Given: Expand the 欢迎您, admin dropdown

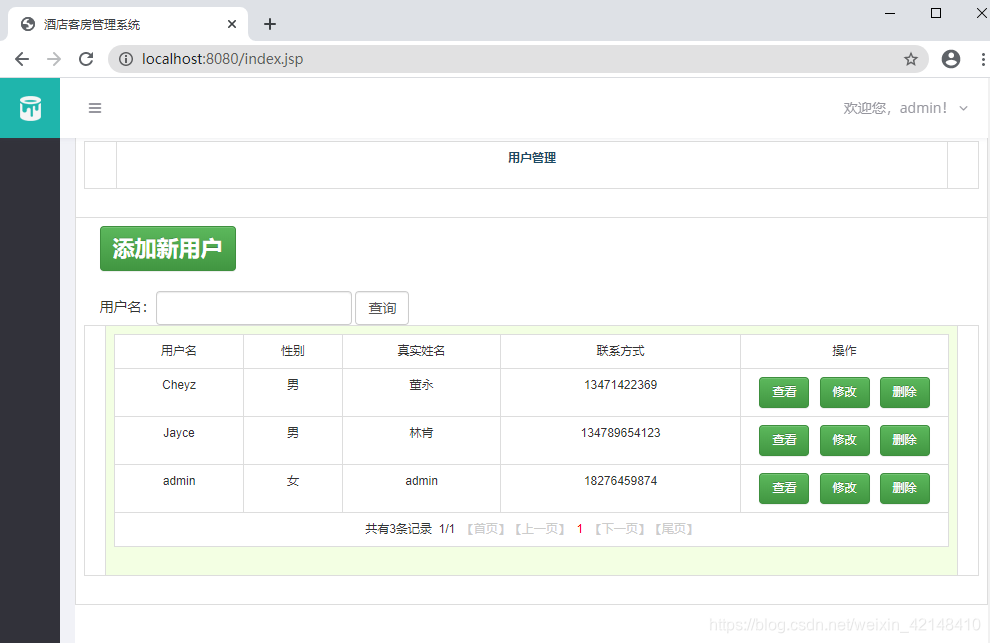Looking at the screenshot, I should click(906, 108).
